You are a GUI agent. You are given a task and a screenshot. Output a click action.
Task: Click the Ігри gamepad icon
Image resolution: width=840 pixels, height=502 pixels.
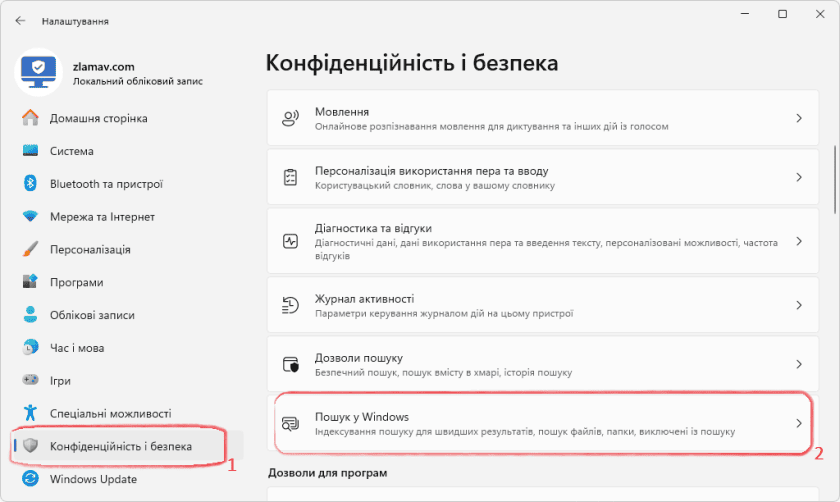click(x=31, y=380)
